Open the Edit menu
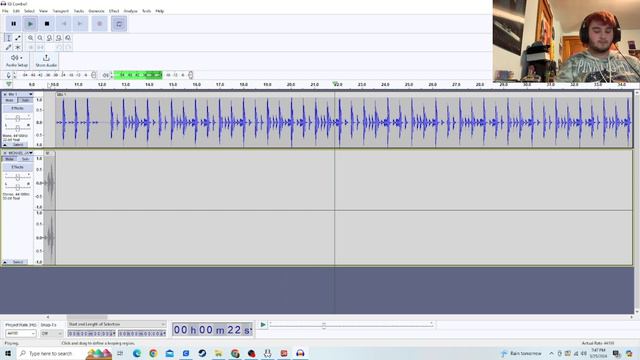Image resolution: width=640 pixels, height=360 pixels. (x=16, y=11)
